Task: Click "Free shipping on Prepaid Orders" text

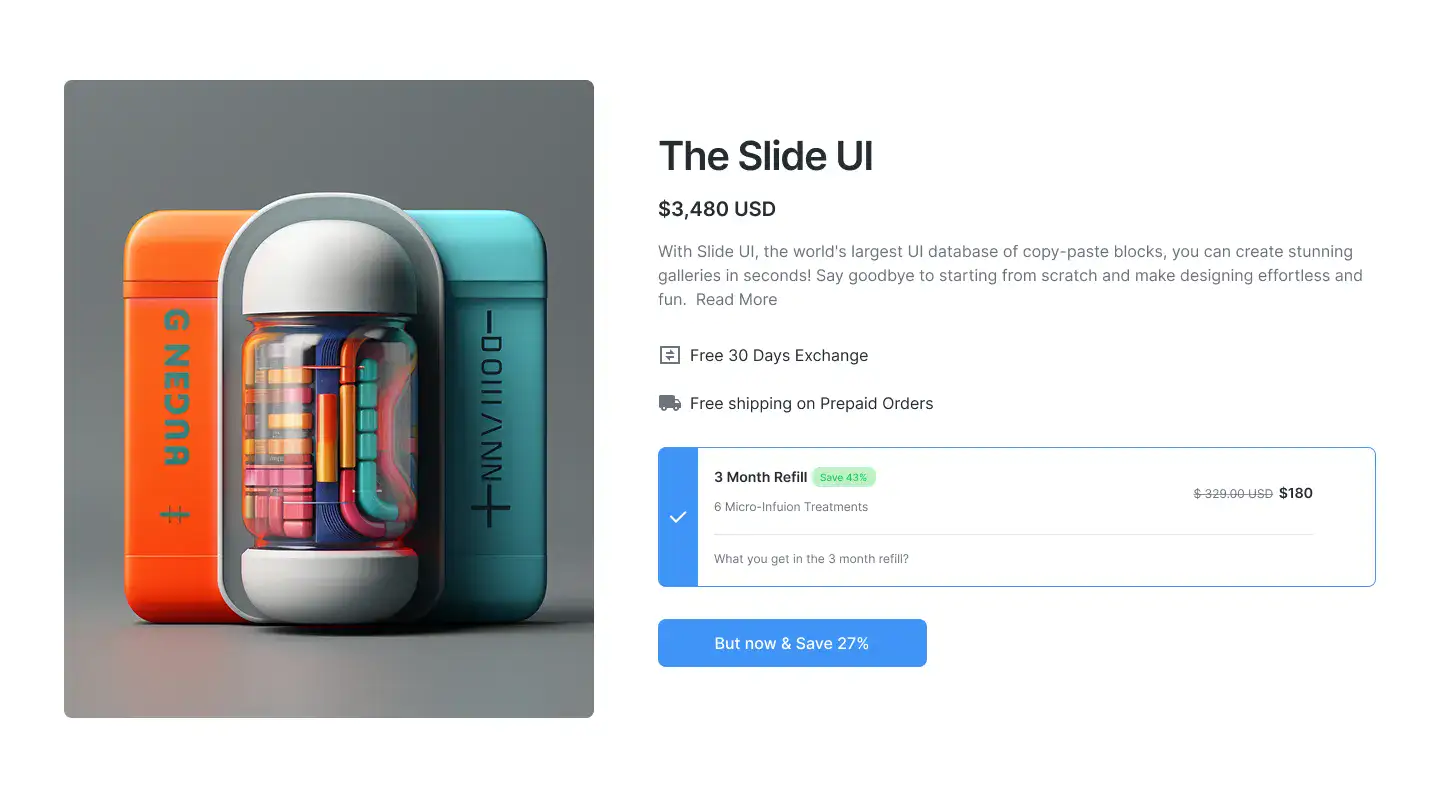Action: point(811,403)
